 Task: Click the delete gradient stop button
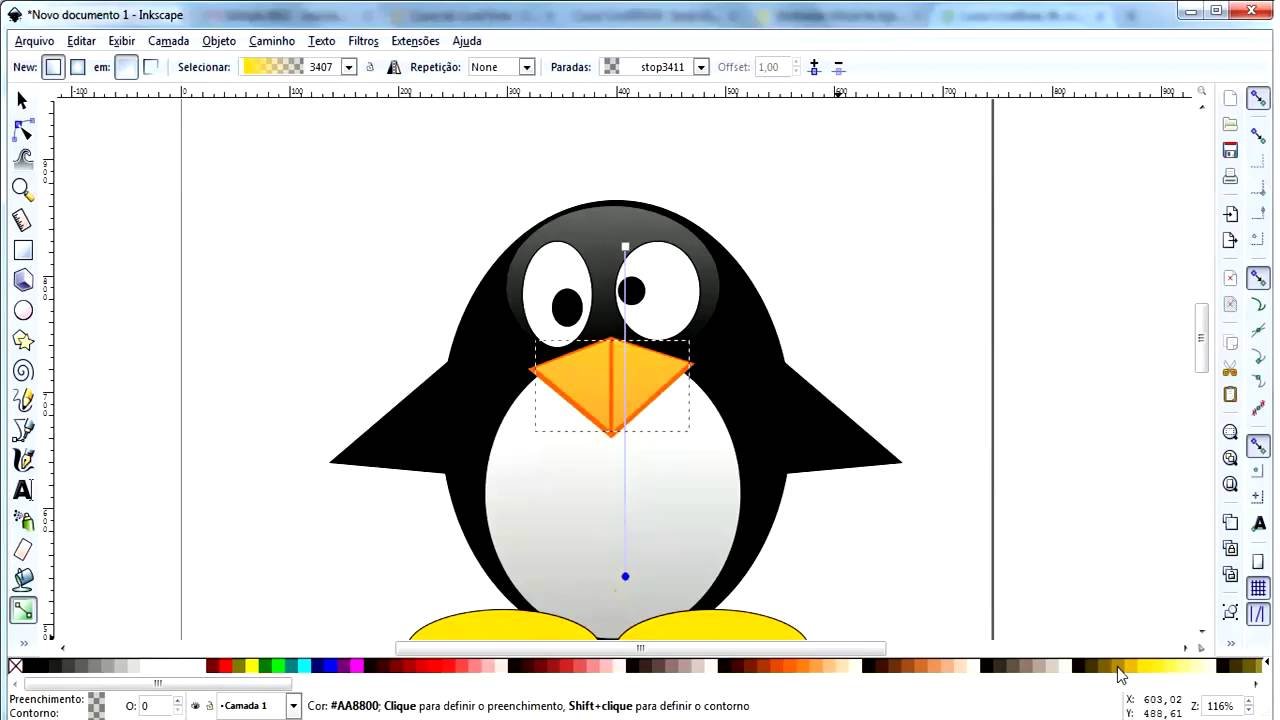(x=839, y=67)
